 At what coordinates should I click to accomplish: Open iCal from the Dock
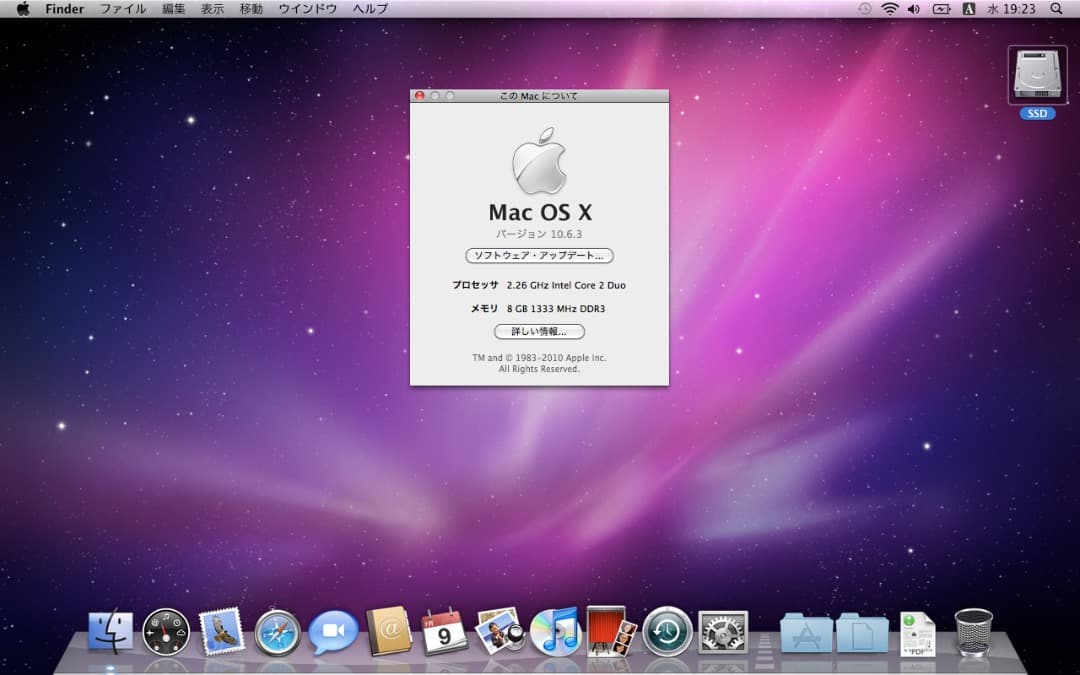444,632
